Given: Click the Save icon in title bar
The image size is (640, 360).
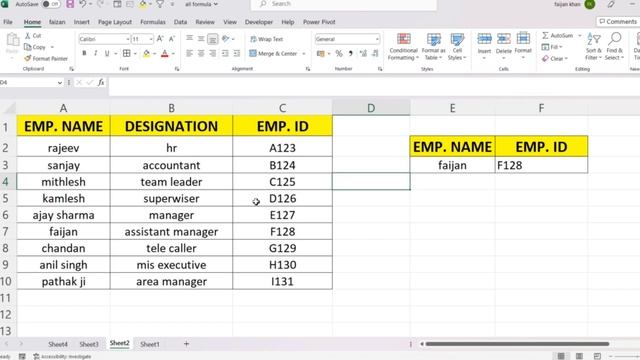Looking at the screenshot, I should tap(70, 4).
